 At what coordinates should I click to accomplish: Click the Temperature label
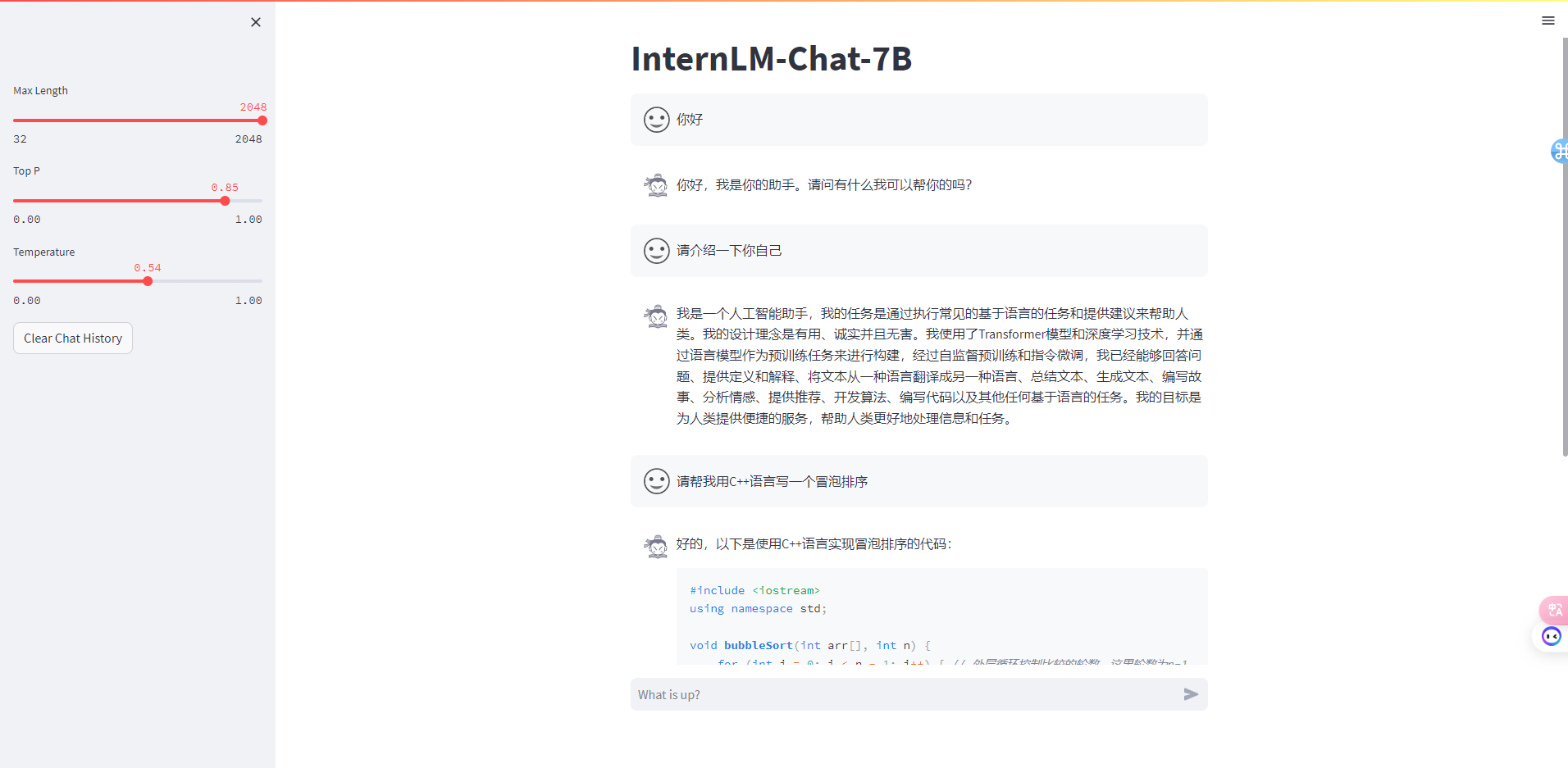[43, 252]
